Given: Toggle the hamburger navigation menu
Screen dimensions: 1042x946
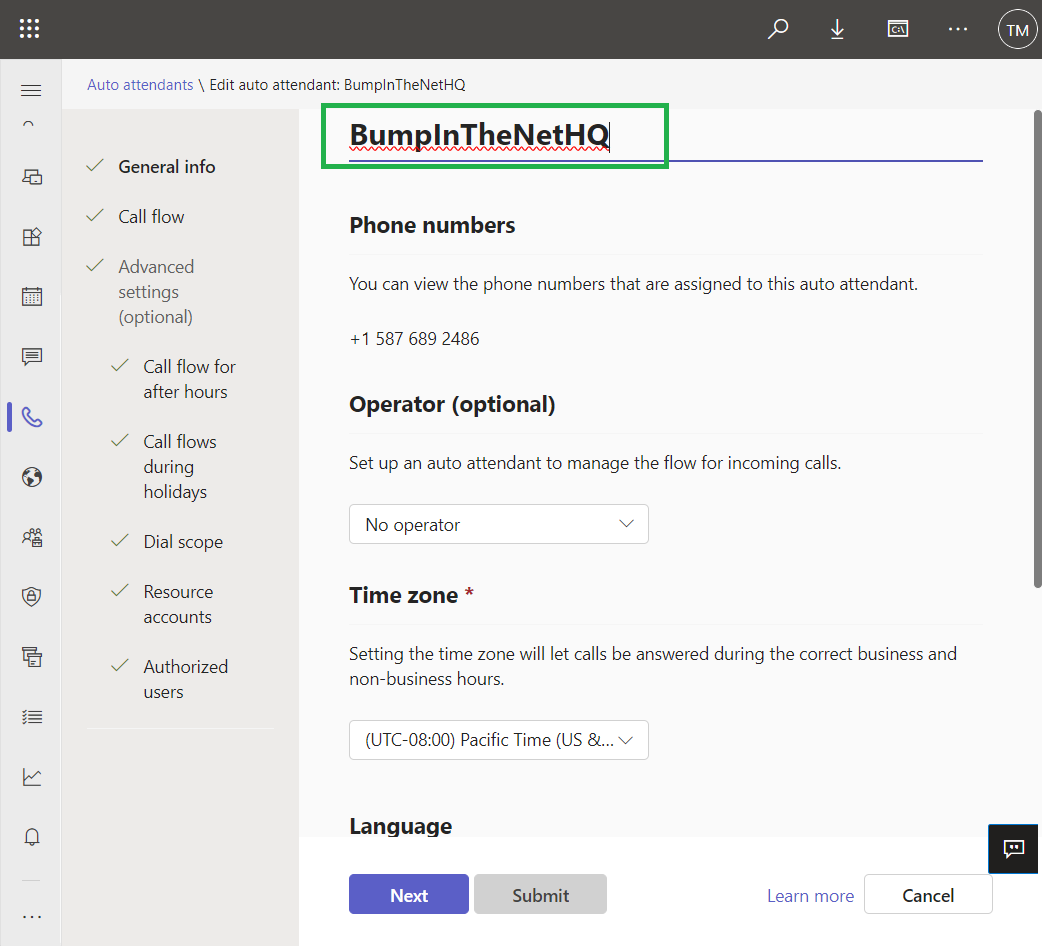Looking at the screenshot, I should tap(31, 91).
